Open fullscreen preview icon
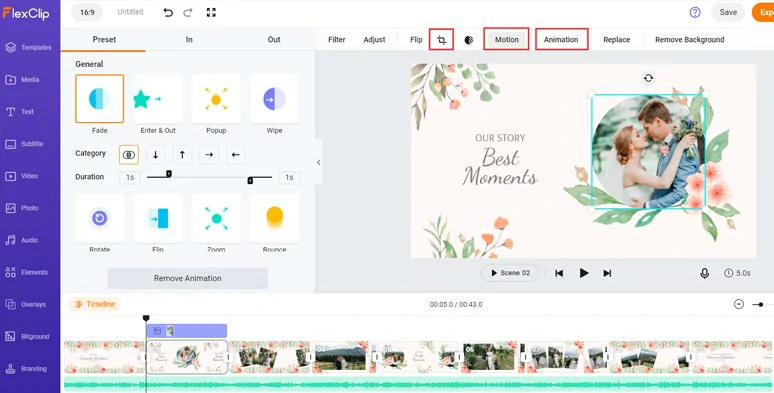Viewport: 774px width, 393px height. pos(211,12)
